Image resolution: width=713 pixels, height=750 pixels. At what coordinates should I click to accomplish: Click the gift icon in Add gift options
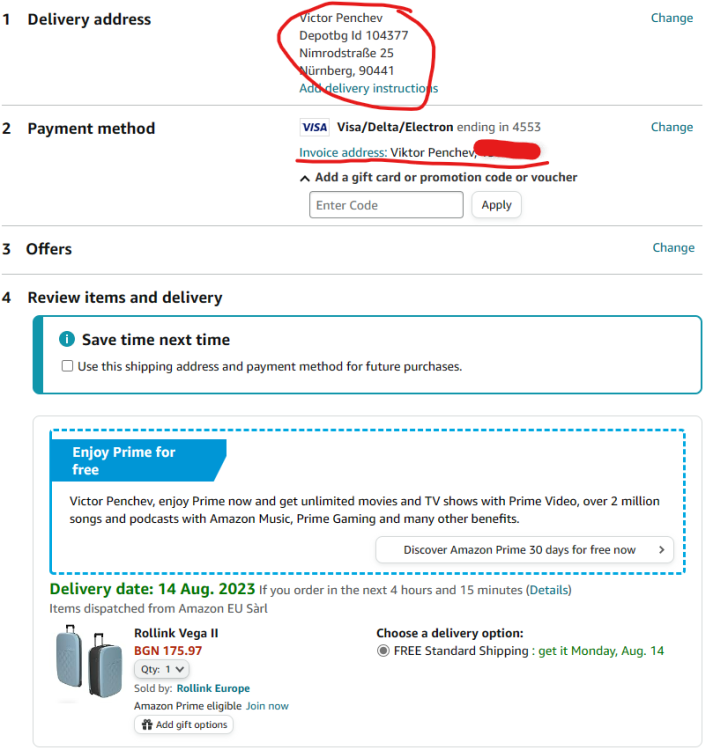point(147,724)
